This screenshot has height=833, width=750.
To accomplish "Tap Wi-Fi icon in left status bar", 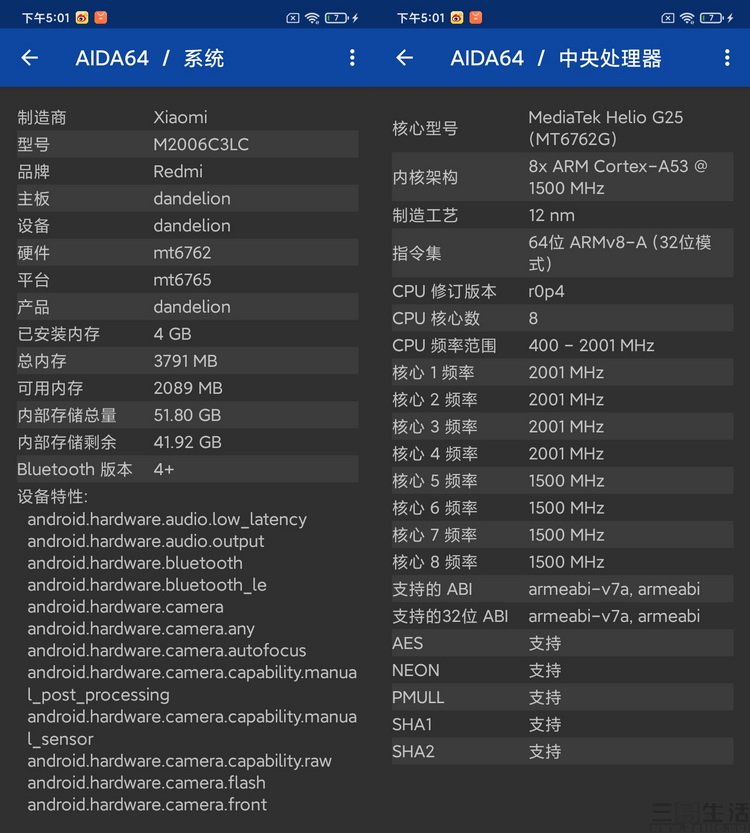I will pos(312,18).
